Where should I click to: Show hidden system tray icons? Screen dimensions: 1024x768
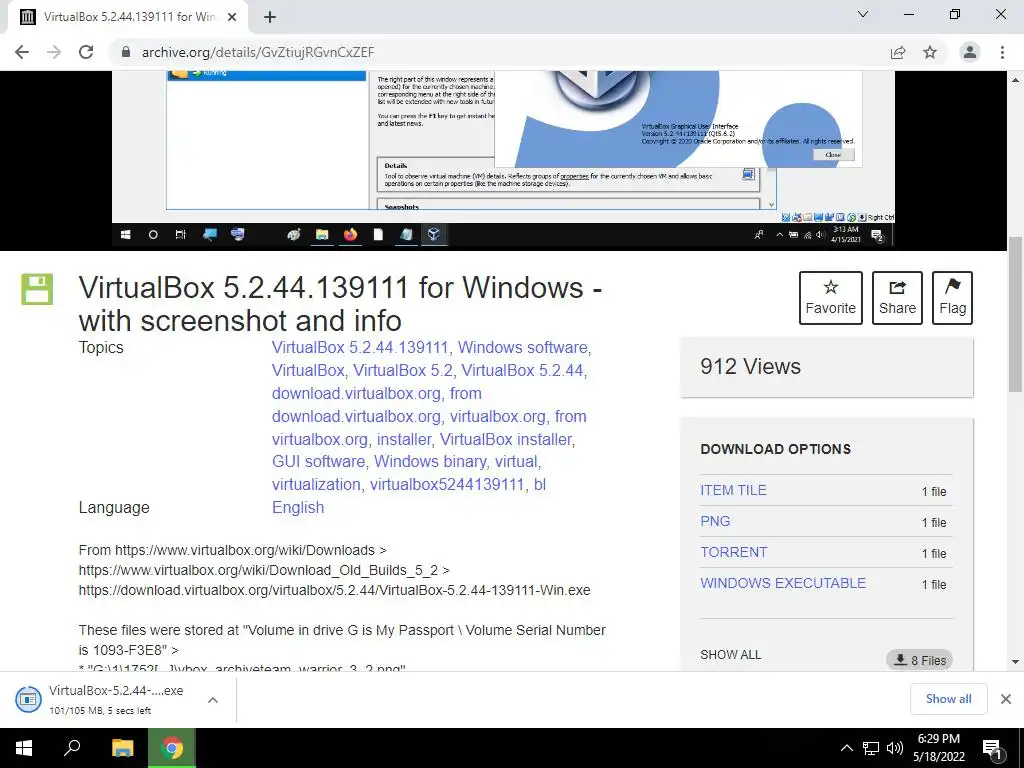tap(846, 748)
